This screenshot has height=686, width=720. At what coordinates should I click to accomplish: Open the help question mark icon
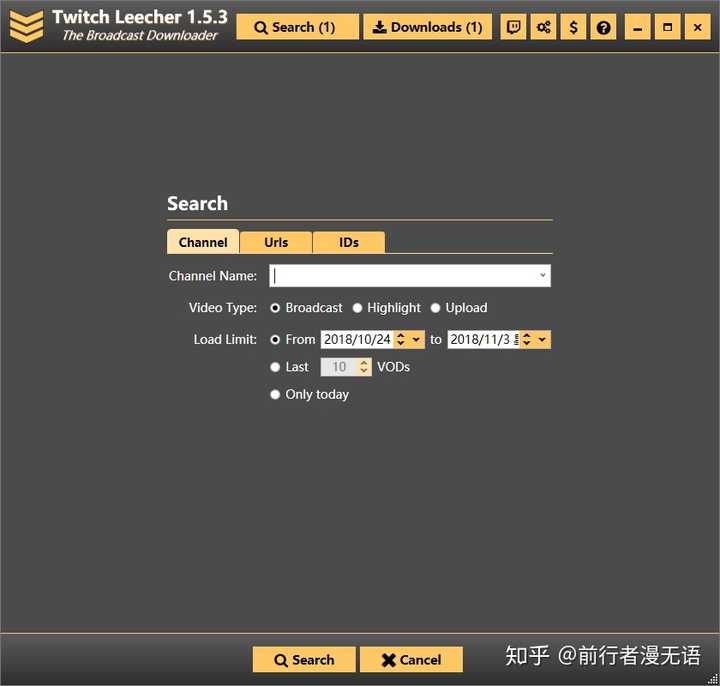[x=603, y=27]
